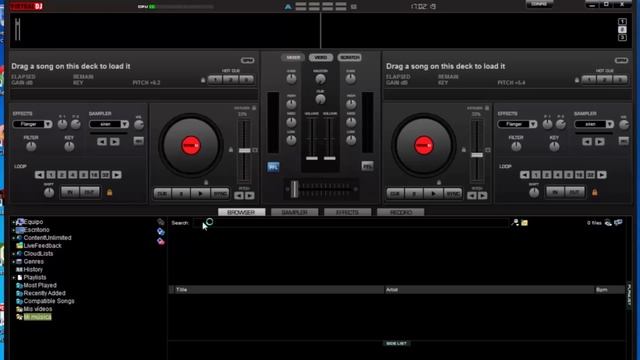Play the right deck
The image size is (640, 360).
433,194
